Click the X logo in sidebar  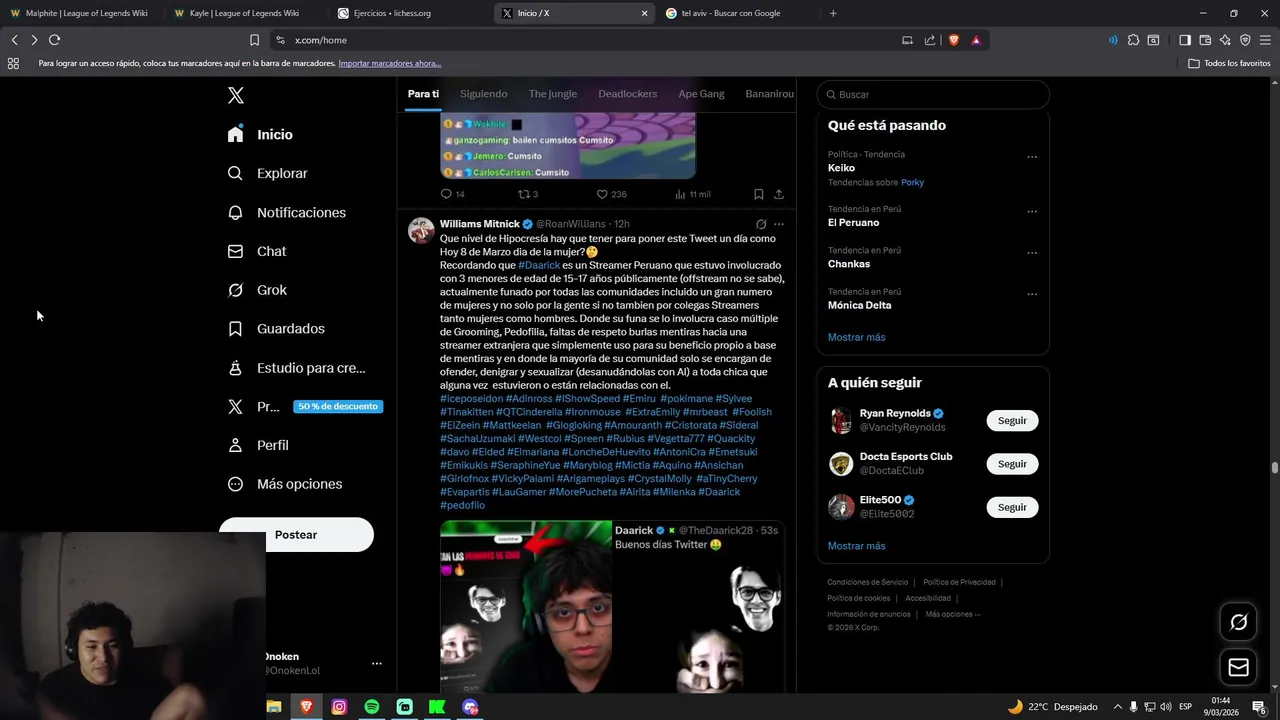click(x=236, y=95)
